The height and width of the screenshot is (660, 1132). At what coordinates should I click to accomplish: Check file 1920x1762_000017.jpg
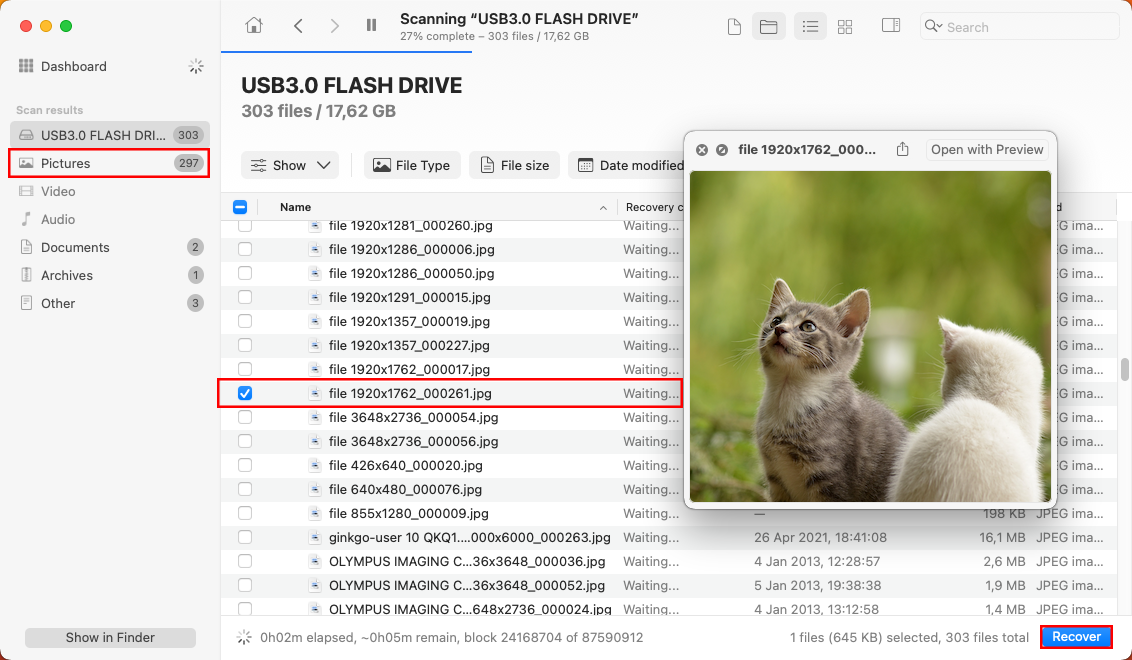tap(245, 369)
